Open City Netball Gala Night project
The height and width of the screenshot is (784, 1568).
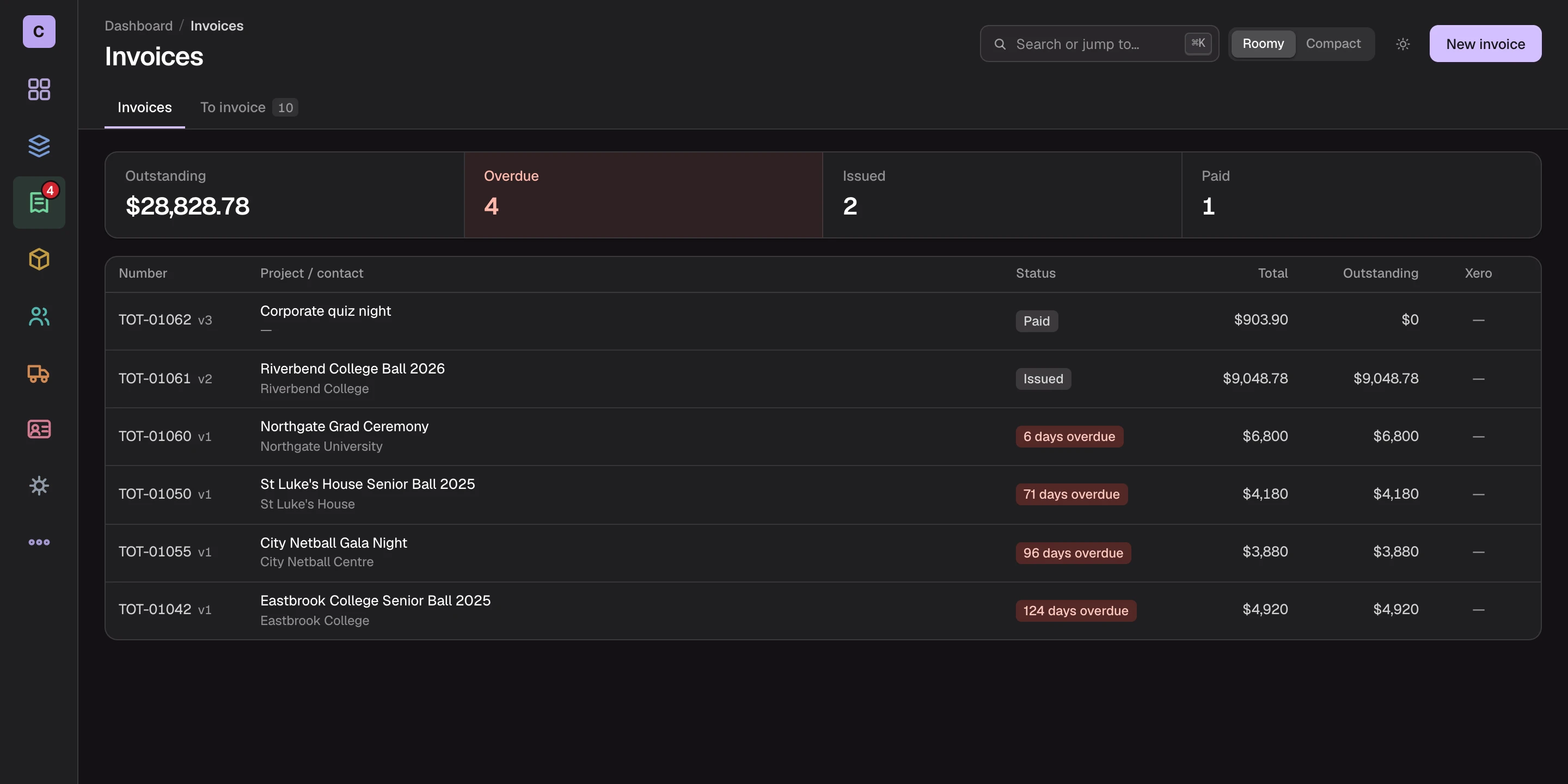click(x=334, y=542)
